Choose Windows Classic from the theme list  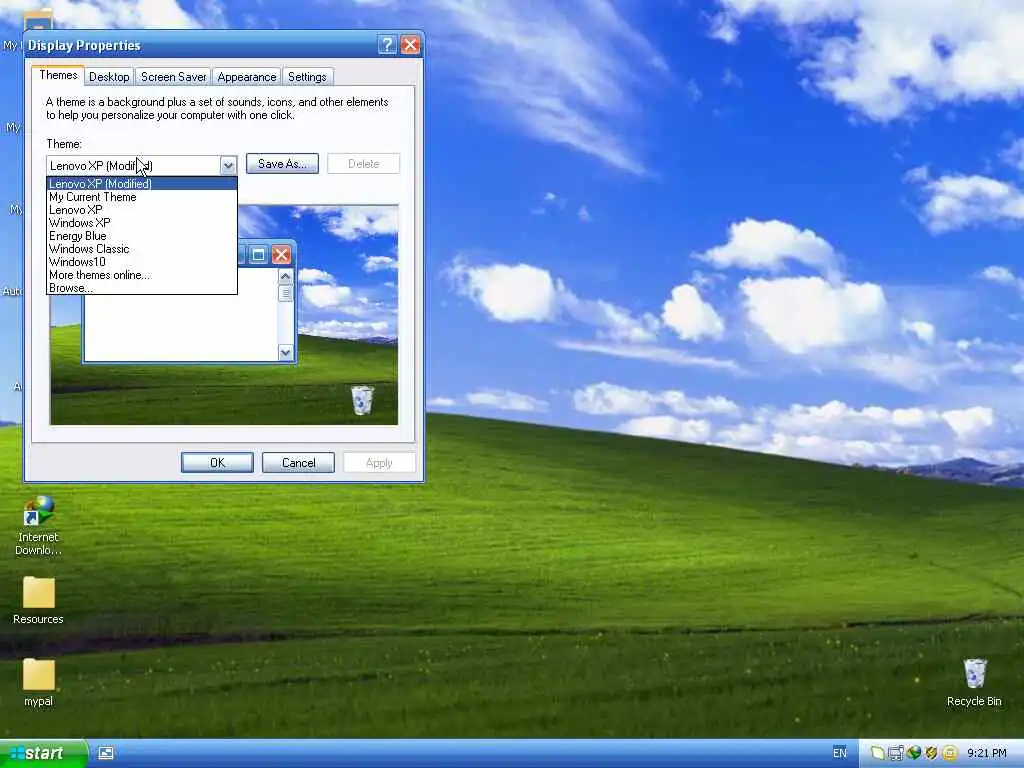pyautogui.click(x=142, y=249)
